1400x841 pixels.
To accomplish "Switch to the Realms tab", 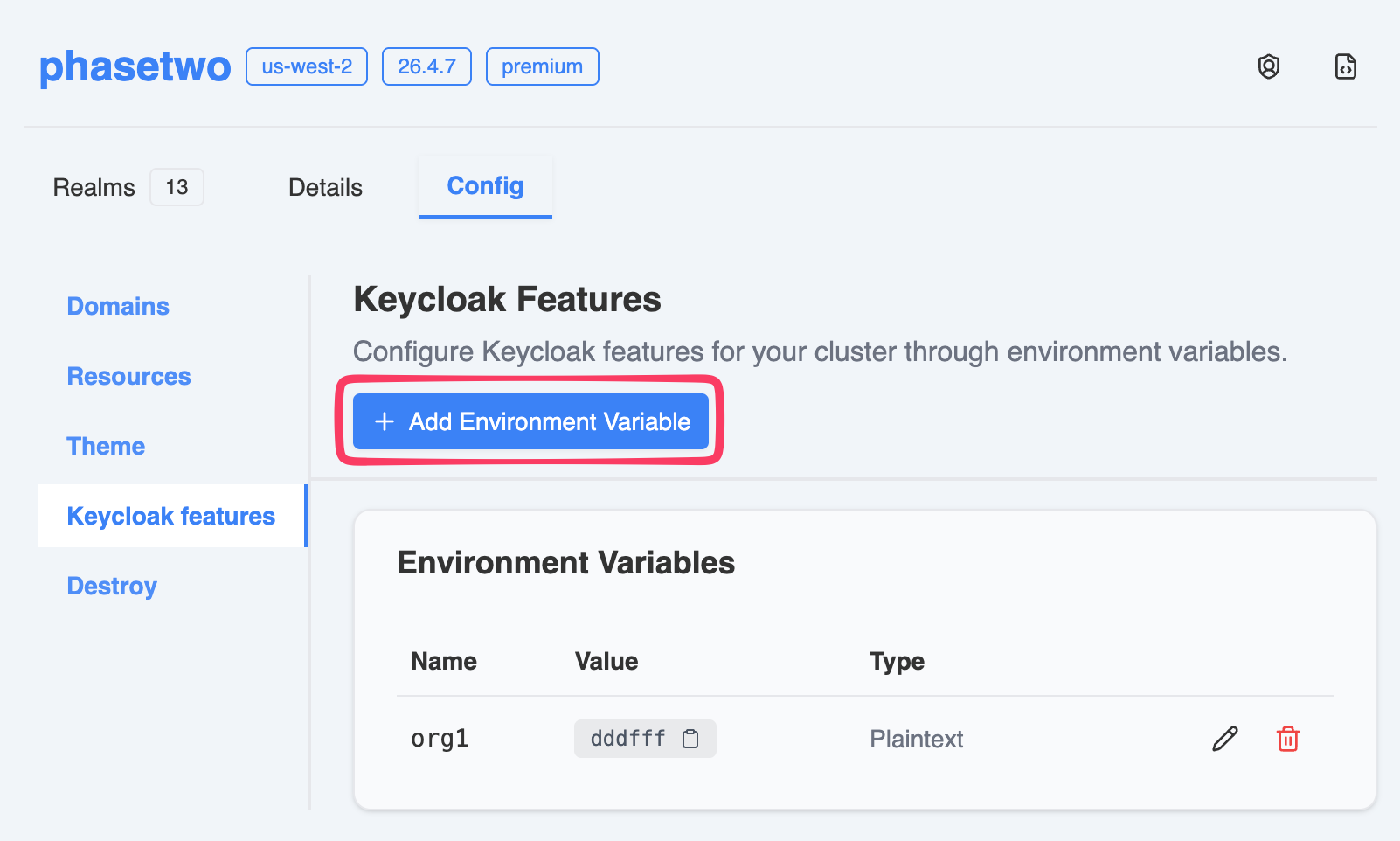I will coord(94,186).
